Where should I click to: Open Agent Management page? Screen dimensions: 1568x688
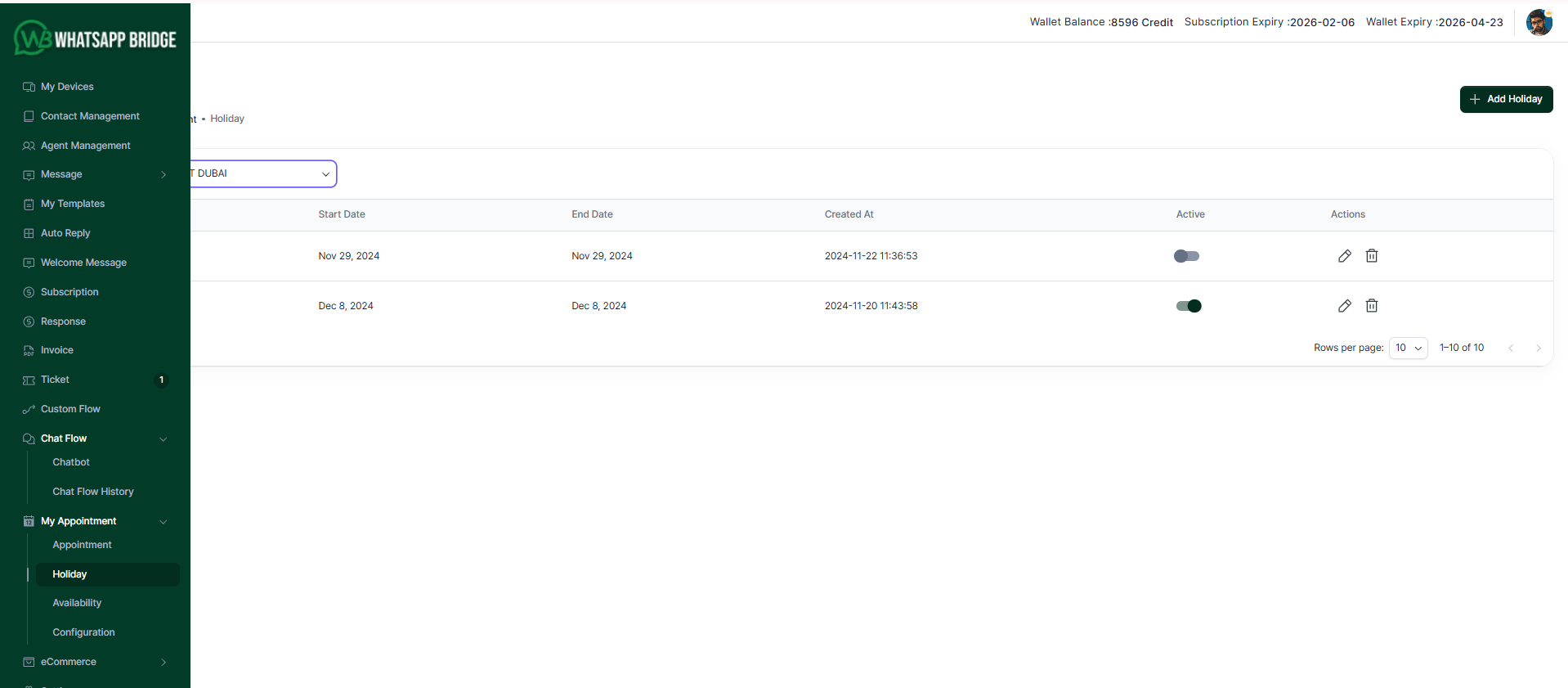(x=86, y=146)
